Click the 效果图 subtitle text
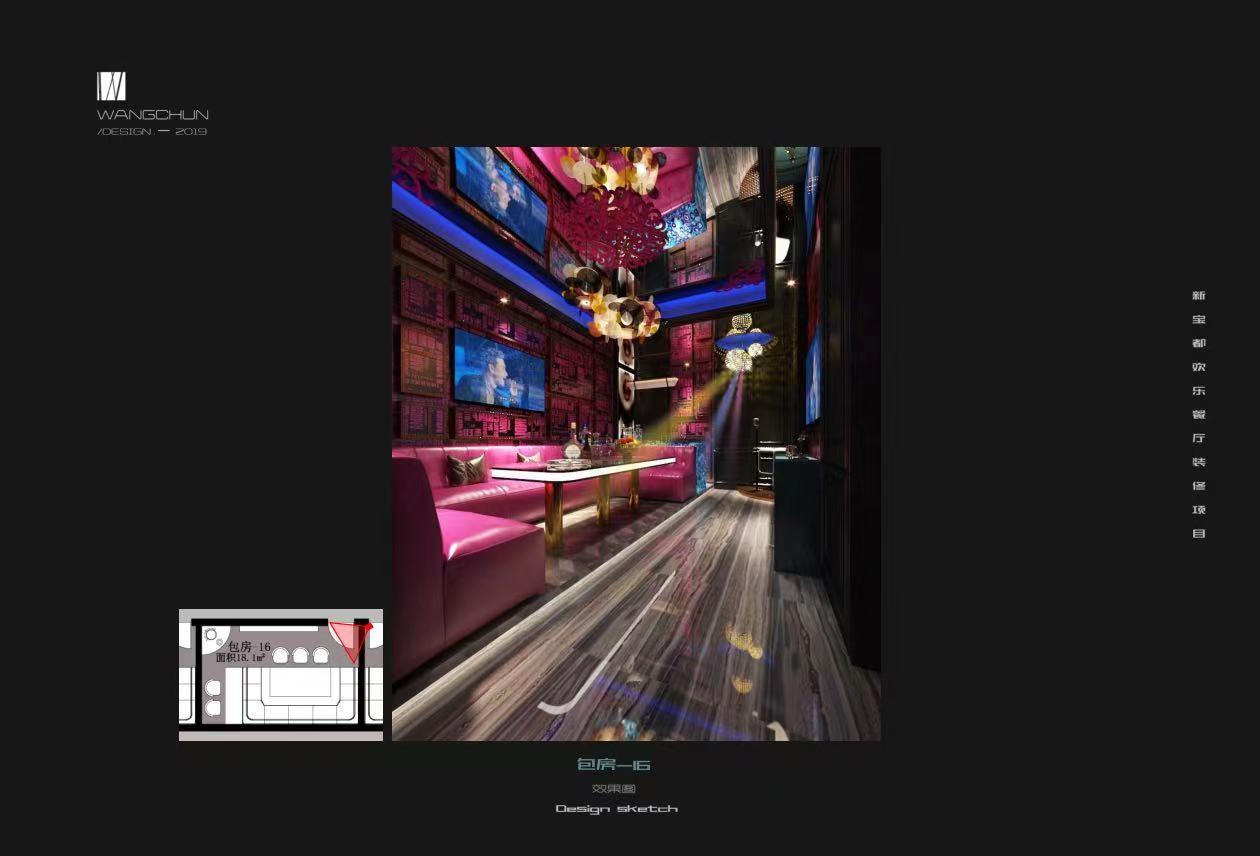The width and height of the screenshot is (1260, 856). click(x=614, y=789)
